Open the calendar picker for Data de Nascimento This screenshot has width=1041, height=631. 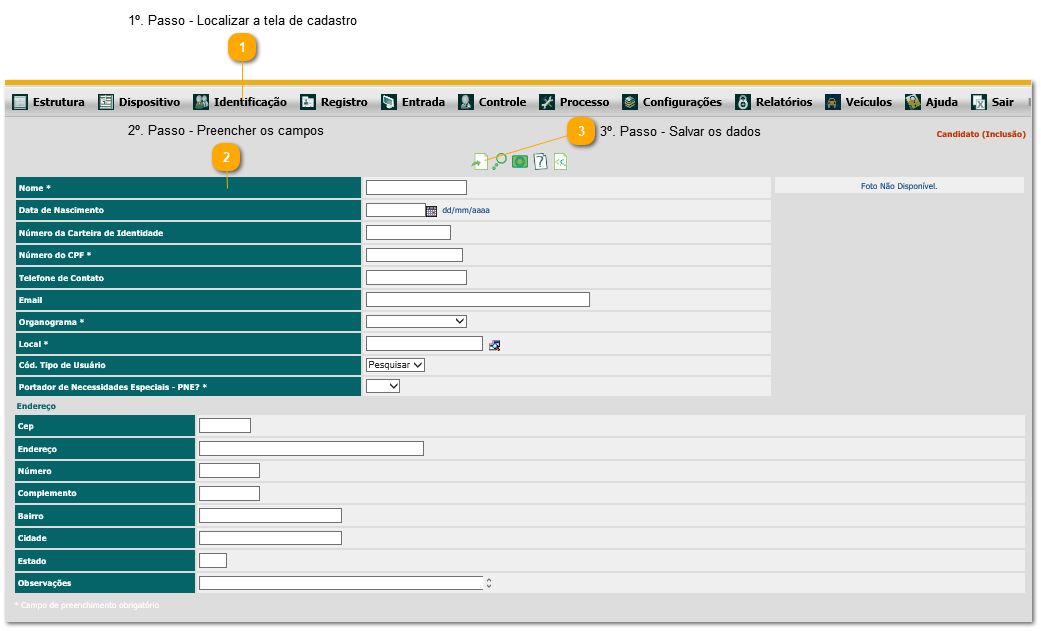432,211
